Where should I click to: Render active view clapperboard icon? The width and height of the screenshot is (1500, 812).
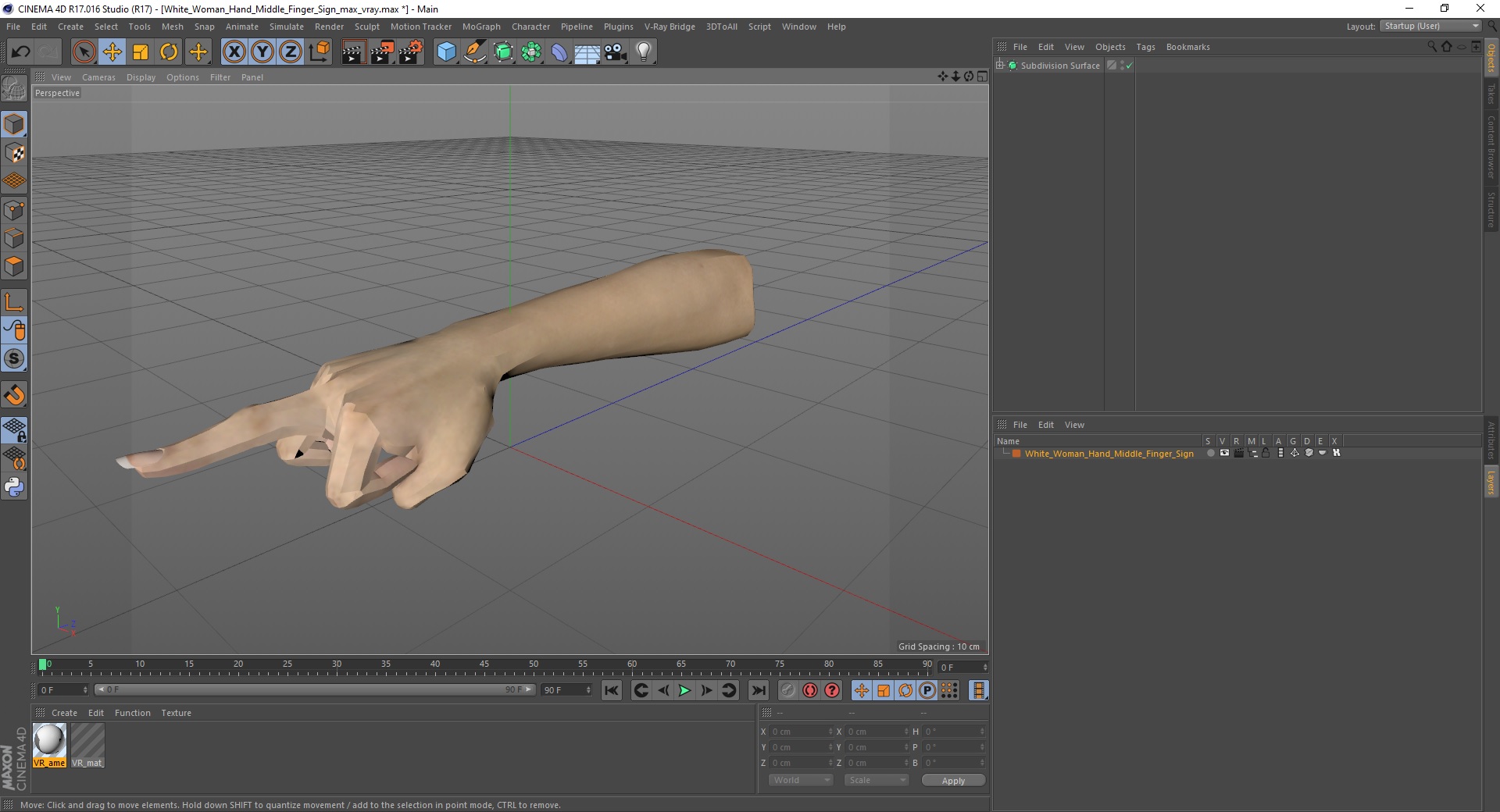coord(353,52)
